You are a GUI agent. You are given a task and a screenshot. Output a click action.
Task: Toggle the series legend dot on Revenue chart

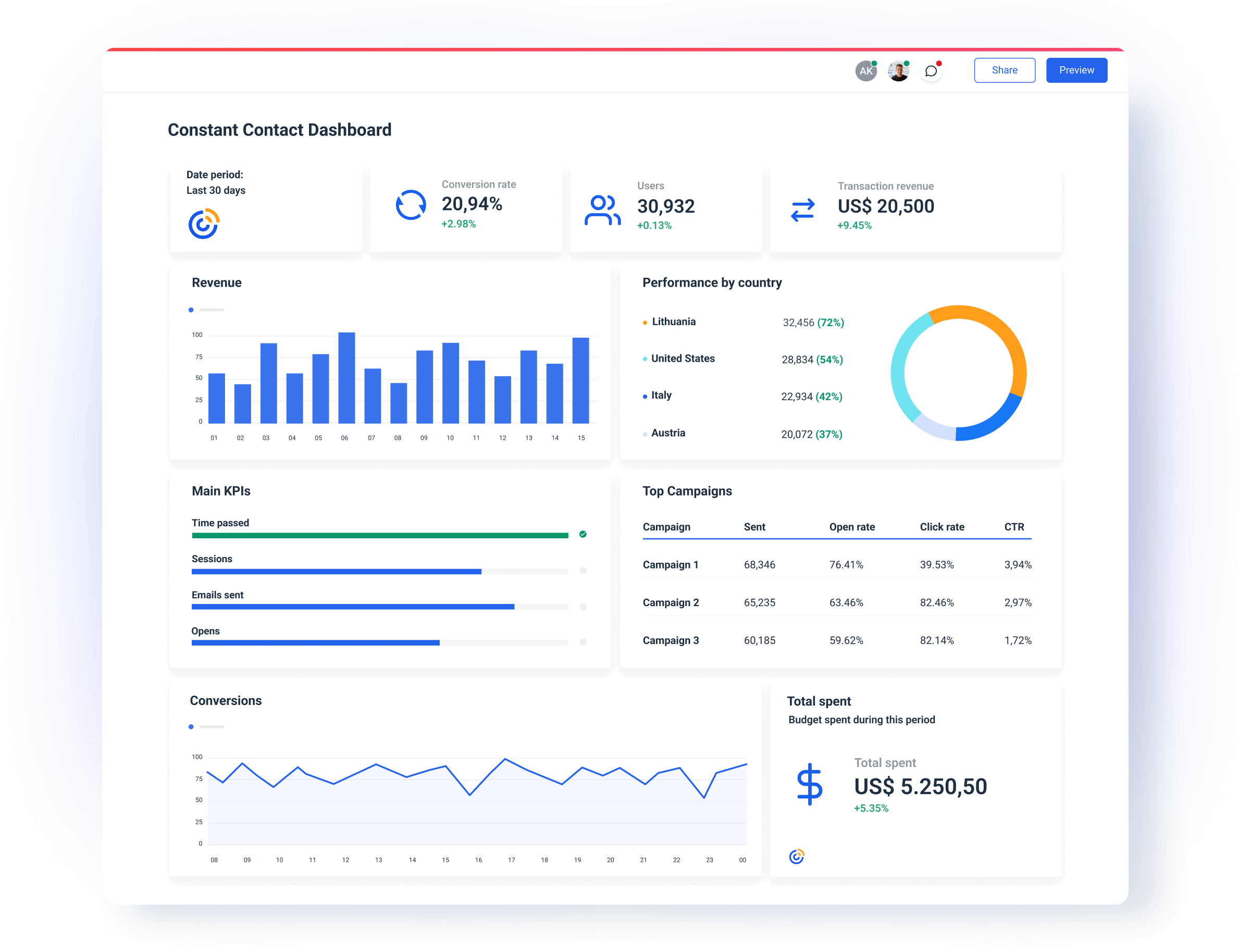tap(191, 310)
